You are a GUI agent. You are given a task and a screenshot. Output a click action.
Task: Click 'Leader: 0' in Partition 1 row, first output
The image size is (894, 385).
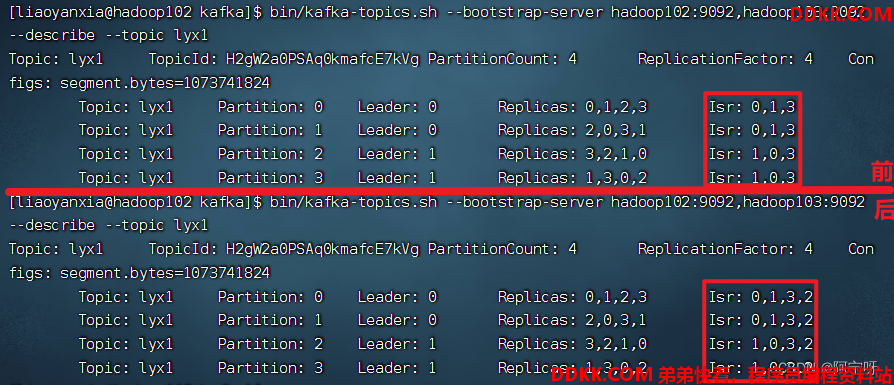click(x=397, y=130)
